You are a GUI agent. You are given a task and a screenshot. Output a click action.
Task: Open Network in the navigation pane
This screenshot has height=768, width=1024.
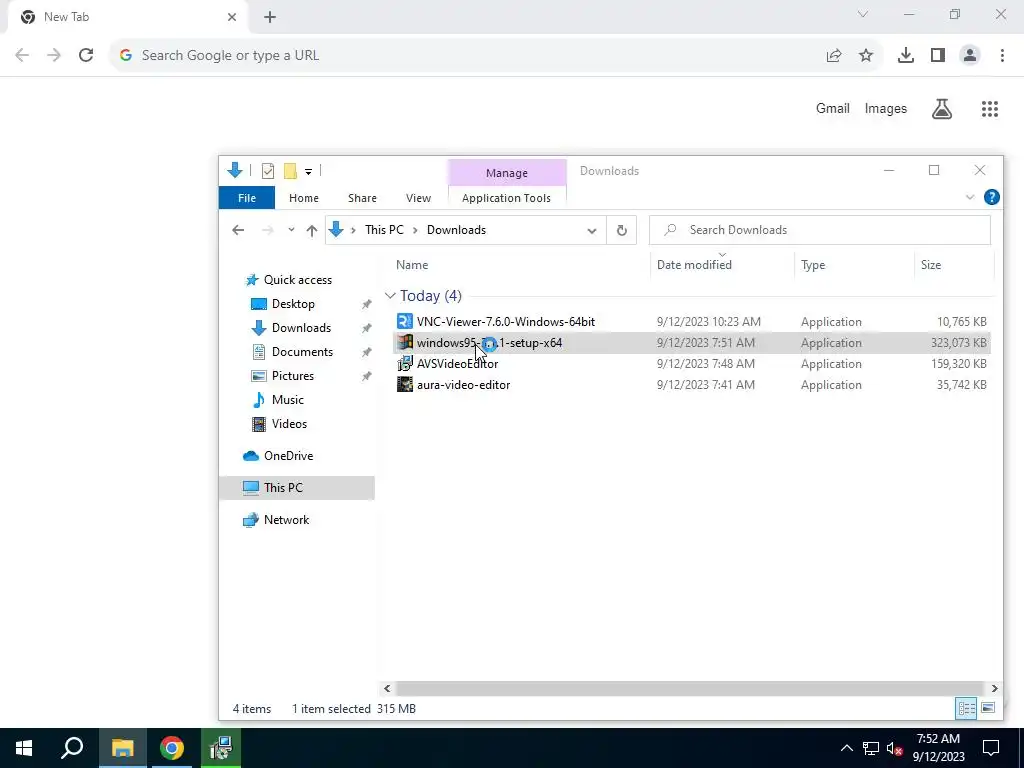286,520
